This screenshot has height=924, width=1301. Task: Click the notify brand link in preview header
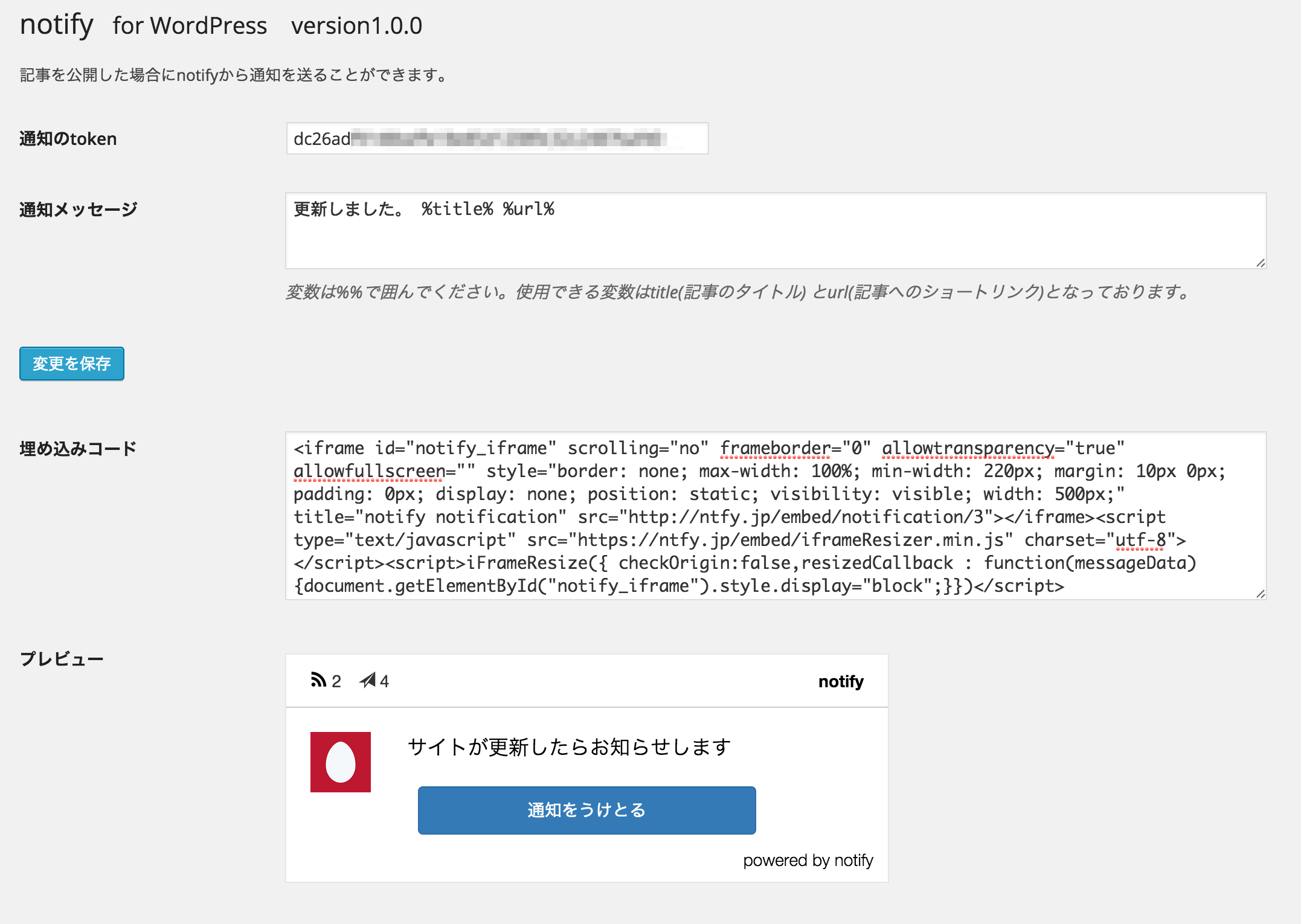[841, 681]
